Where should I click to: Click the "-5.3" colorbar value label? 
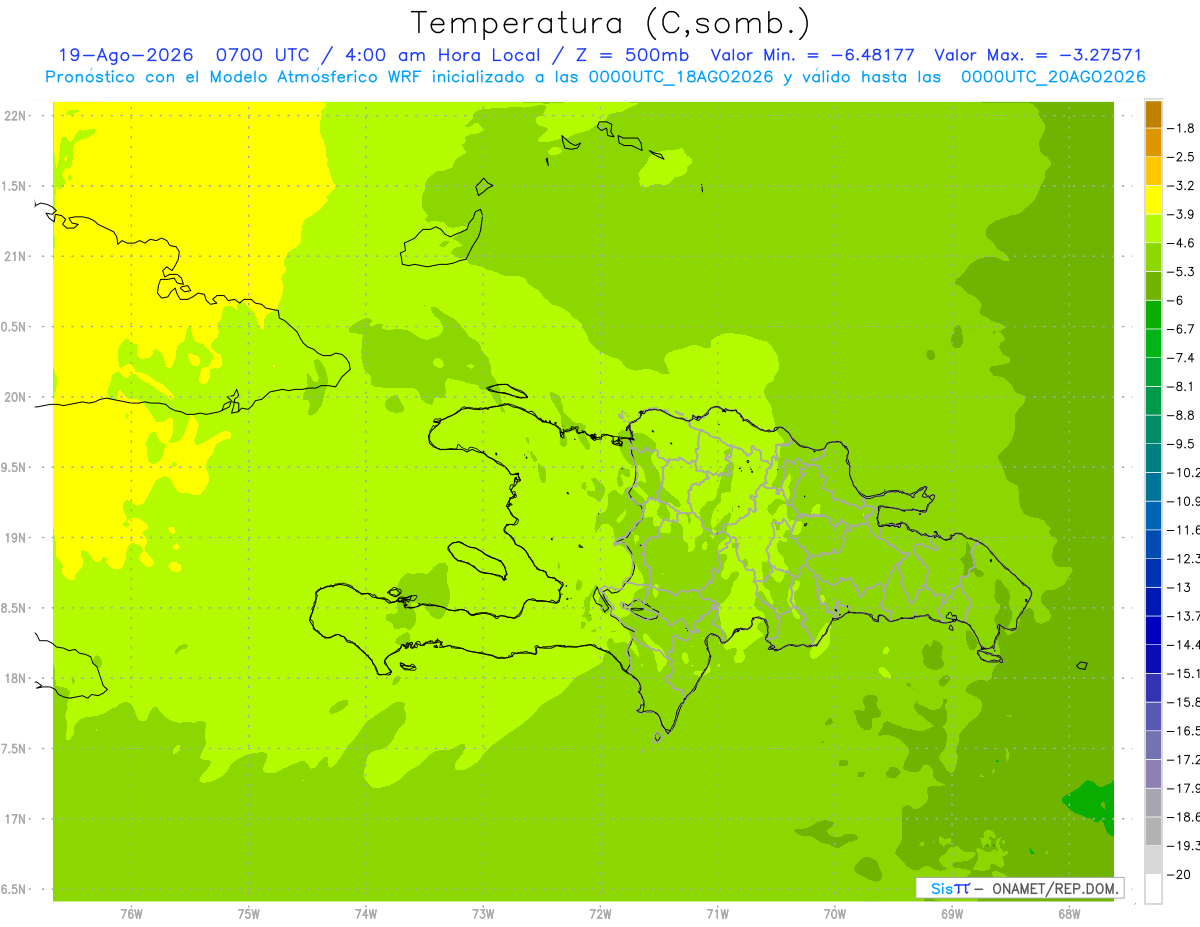click(1183, 272)
